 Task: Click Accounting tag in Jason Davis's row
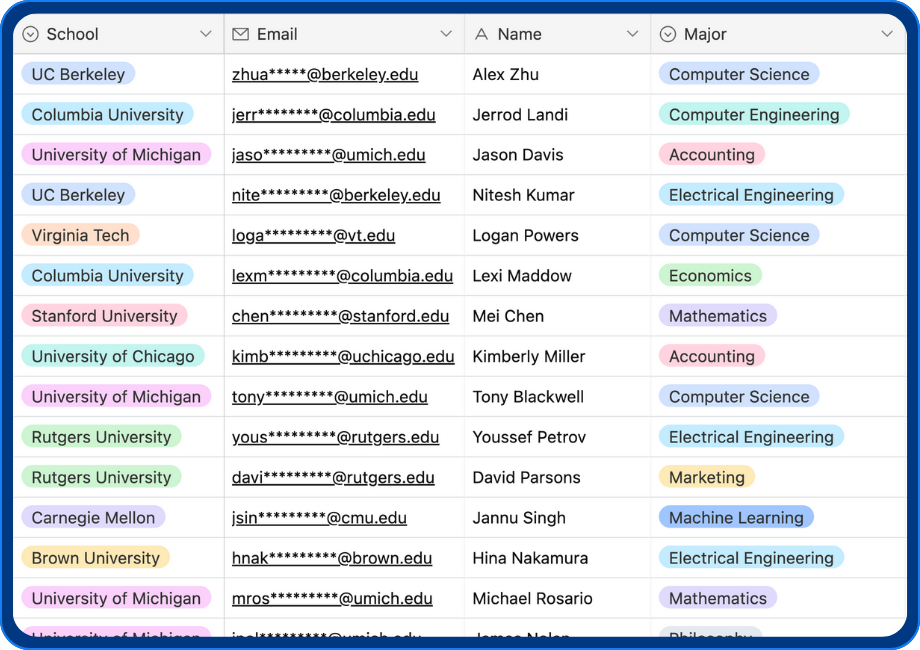coord(712,154)
